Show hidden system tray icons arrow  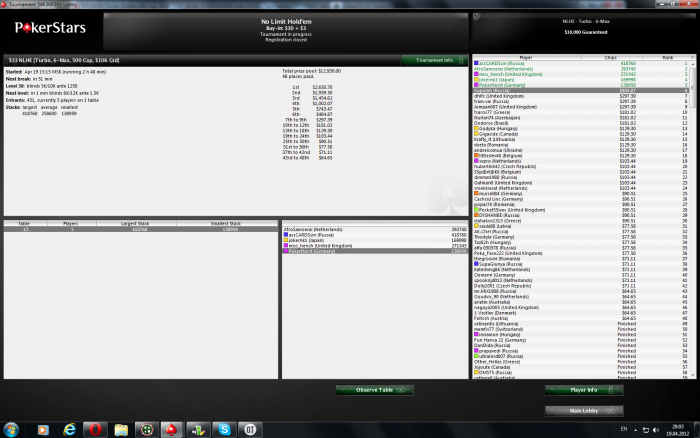635,430
